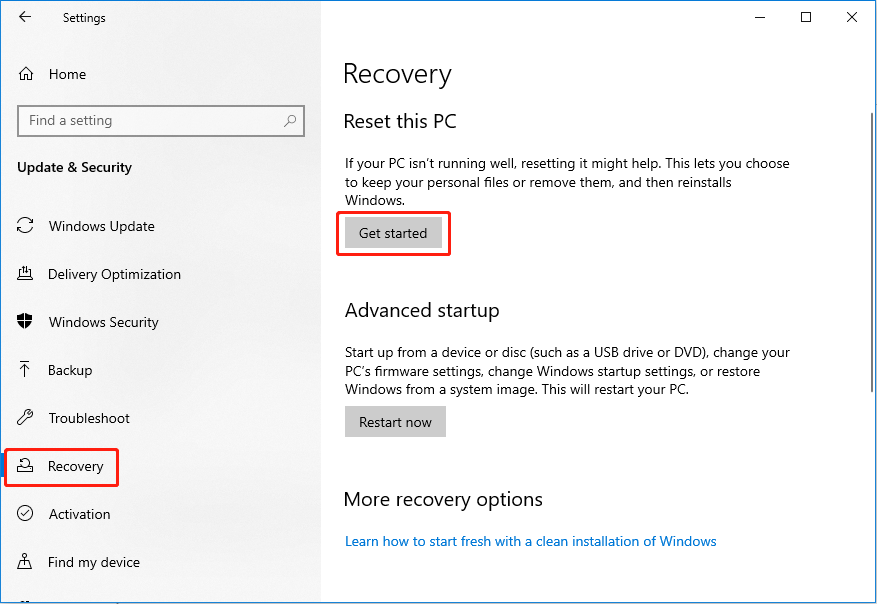Click the Windows Security shield icon
The width and height of the screenshot is (877, 604).
(x=26, y=322)
